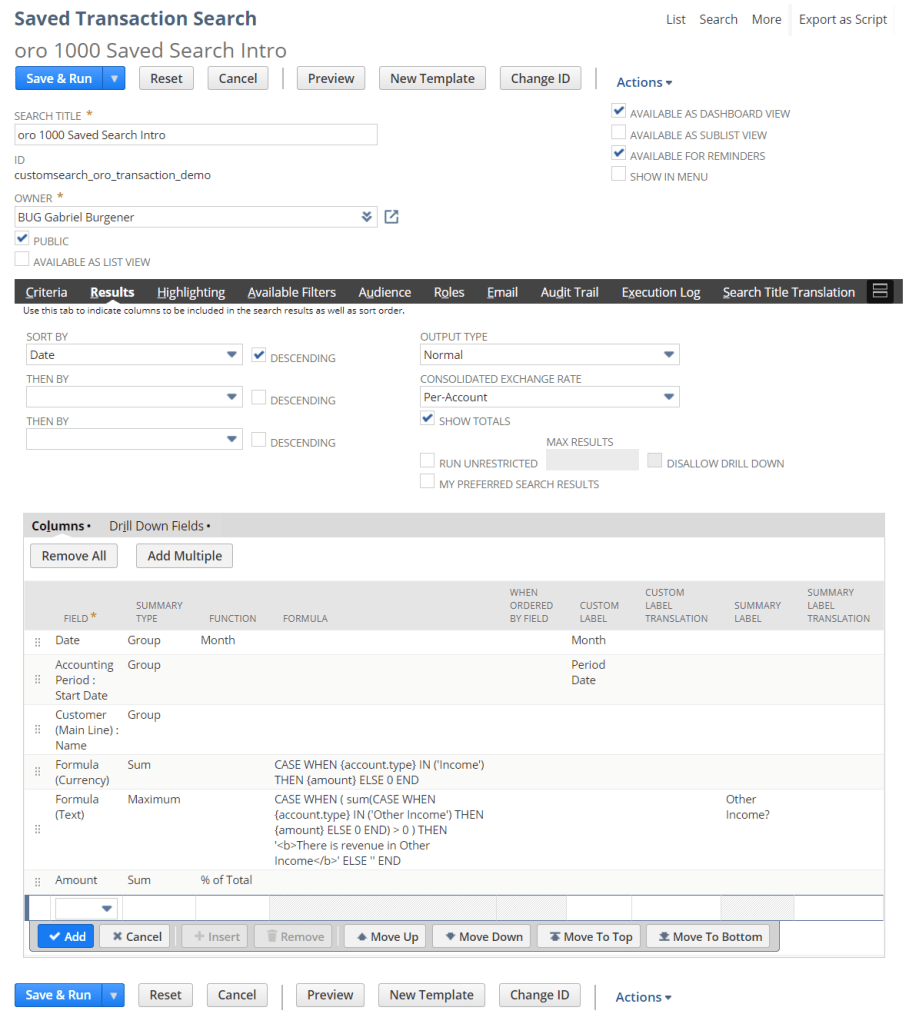The width and height of the screenshot is (909, 1024).
Task: Click the drag handle of Formula (Currency) row
Action: (38, 771)
